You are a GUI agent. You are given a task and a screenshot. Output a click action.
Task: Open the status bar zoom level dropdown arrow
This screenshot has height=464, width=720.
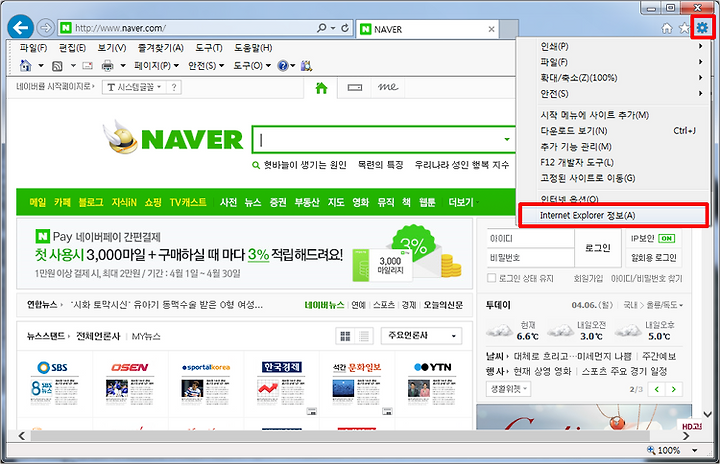click(x=695, y=450)
